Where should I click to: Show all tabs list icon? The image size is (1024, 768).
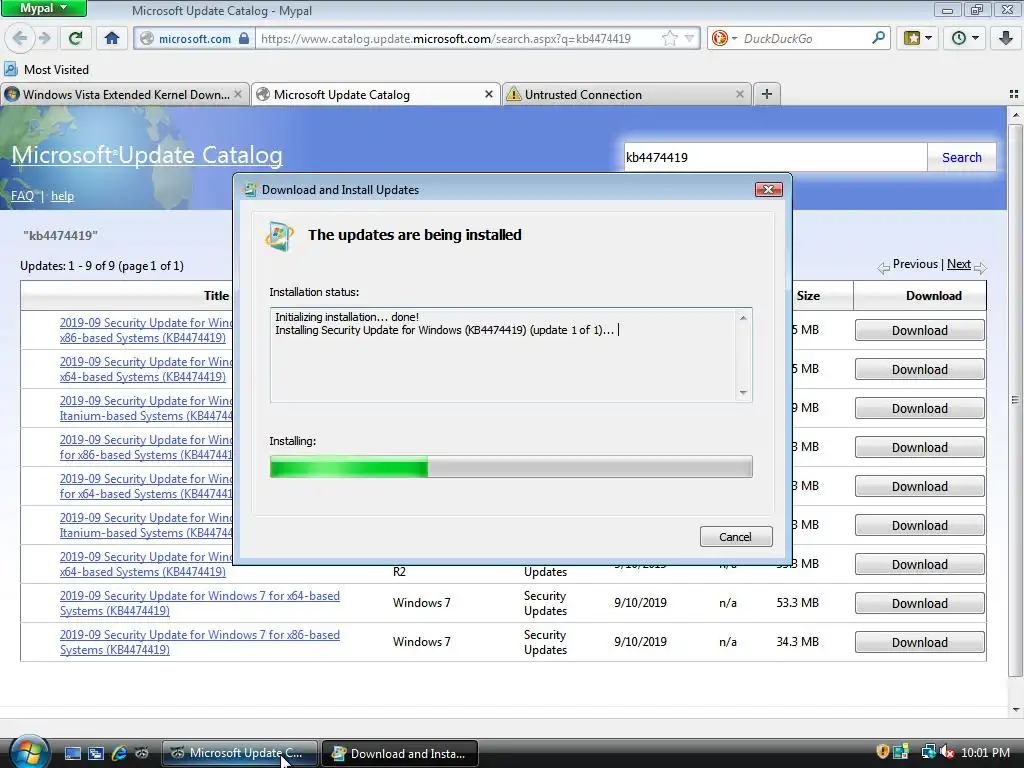[x=1014, y=95]
